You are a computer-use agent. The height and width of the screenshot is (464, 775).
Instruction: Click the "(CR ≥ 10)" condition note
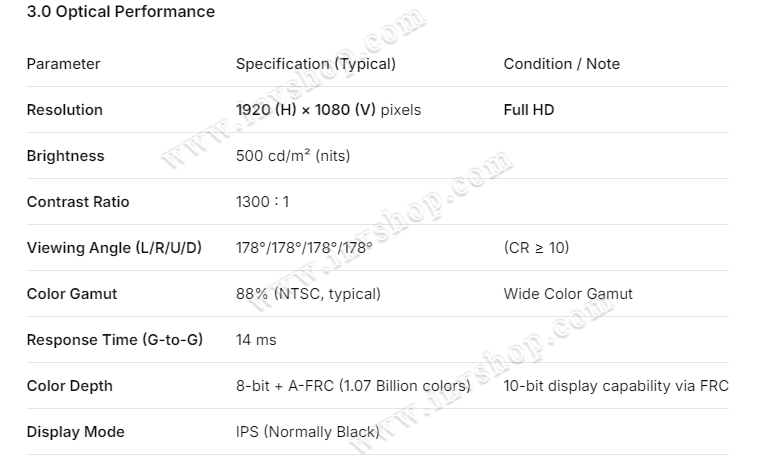[x=537, y=248]
